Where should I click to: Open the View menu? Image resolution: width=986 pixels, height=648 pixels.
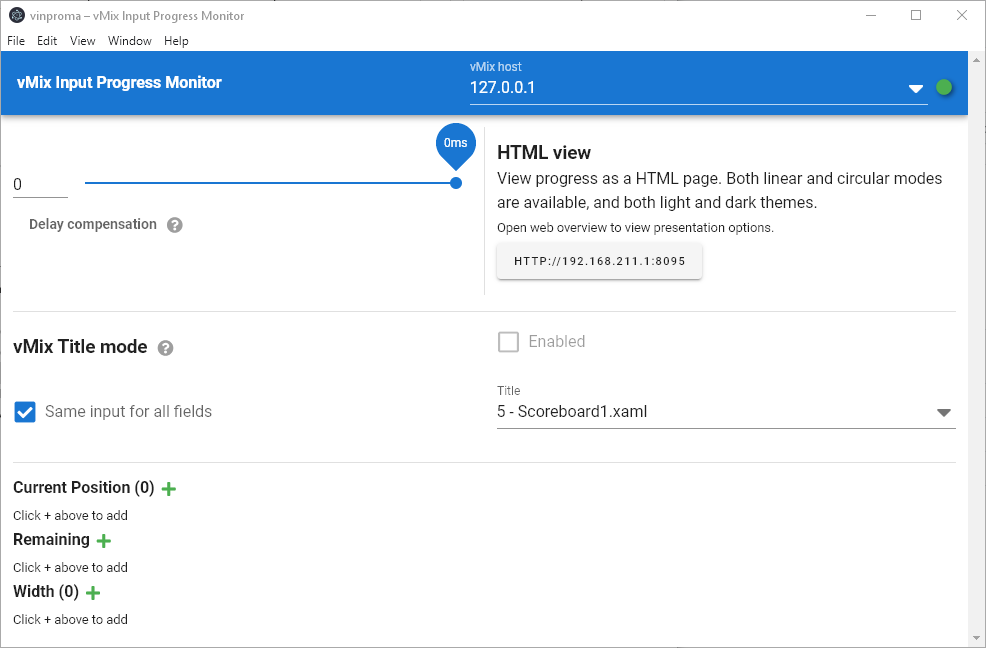click(x=82, y=41)
